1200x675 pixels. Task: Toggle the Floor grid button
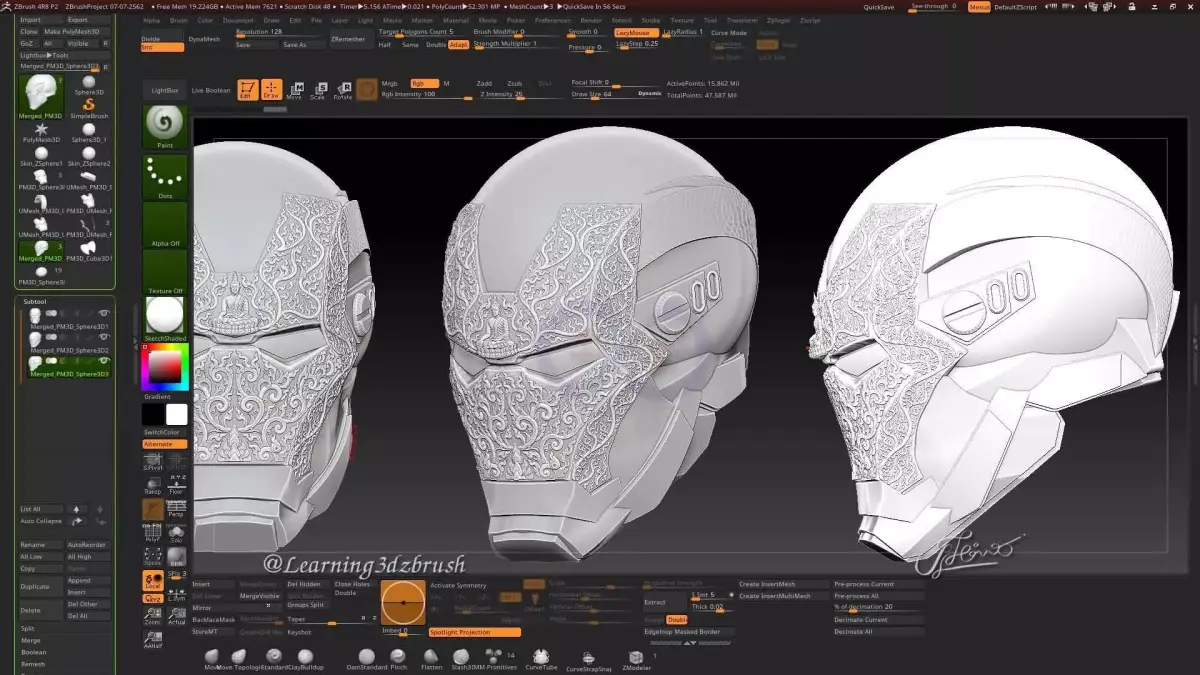(176, 485)
